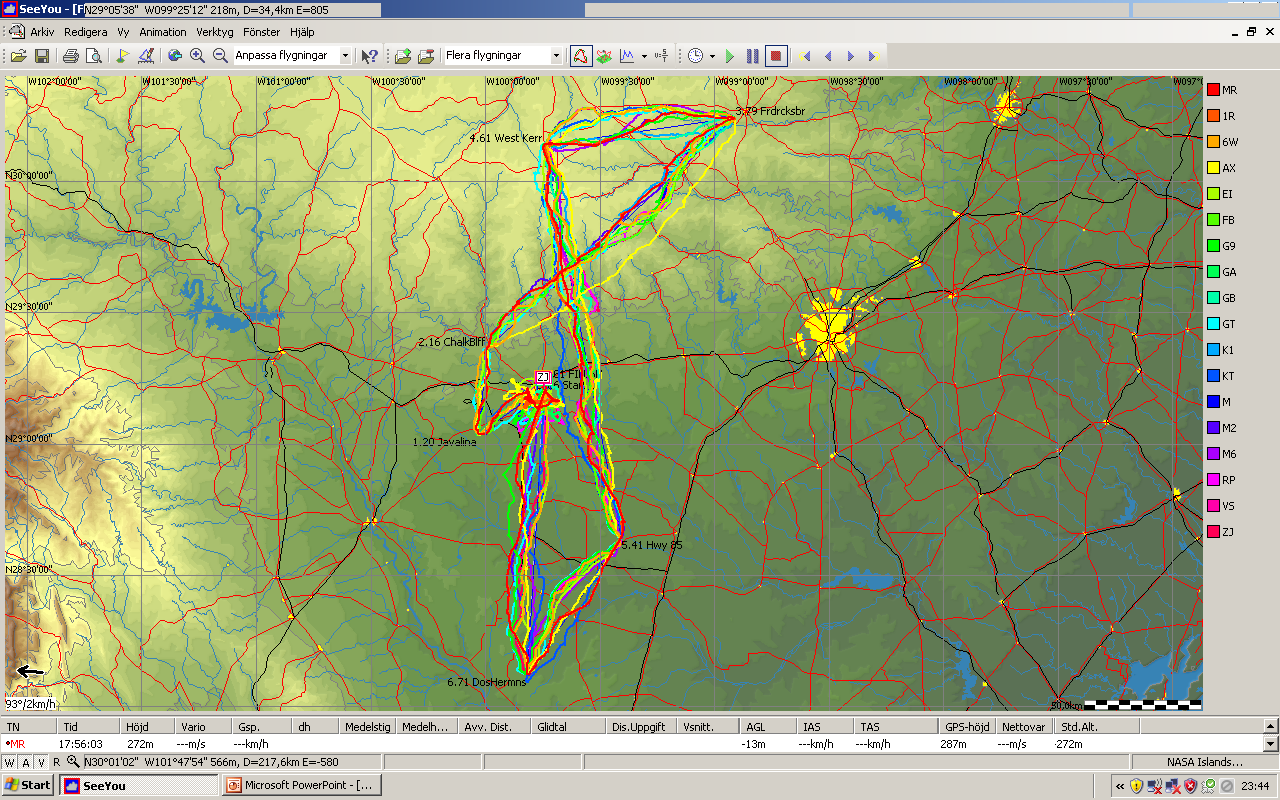Click the yellow shield tray icon

[x=1137, y=786]
